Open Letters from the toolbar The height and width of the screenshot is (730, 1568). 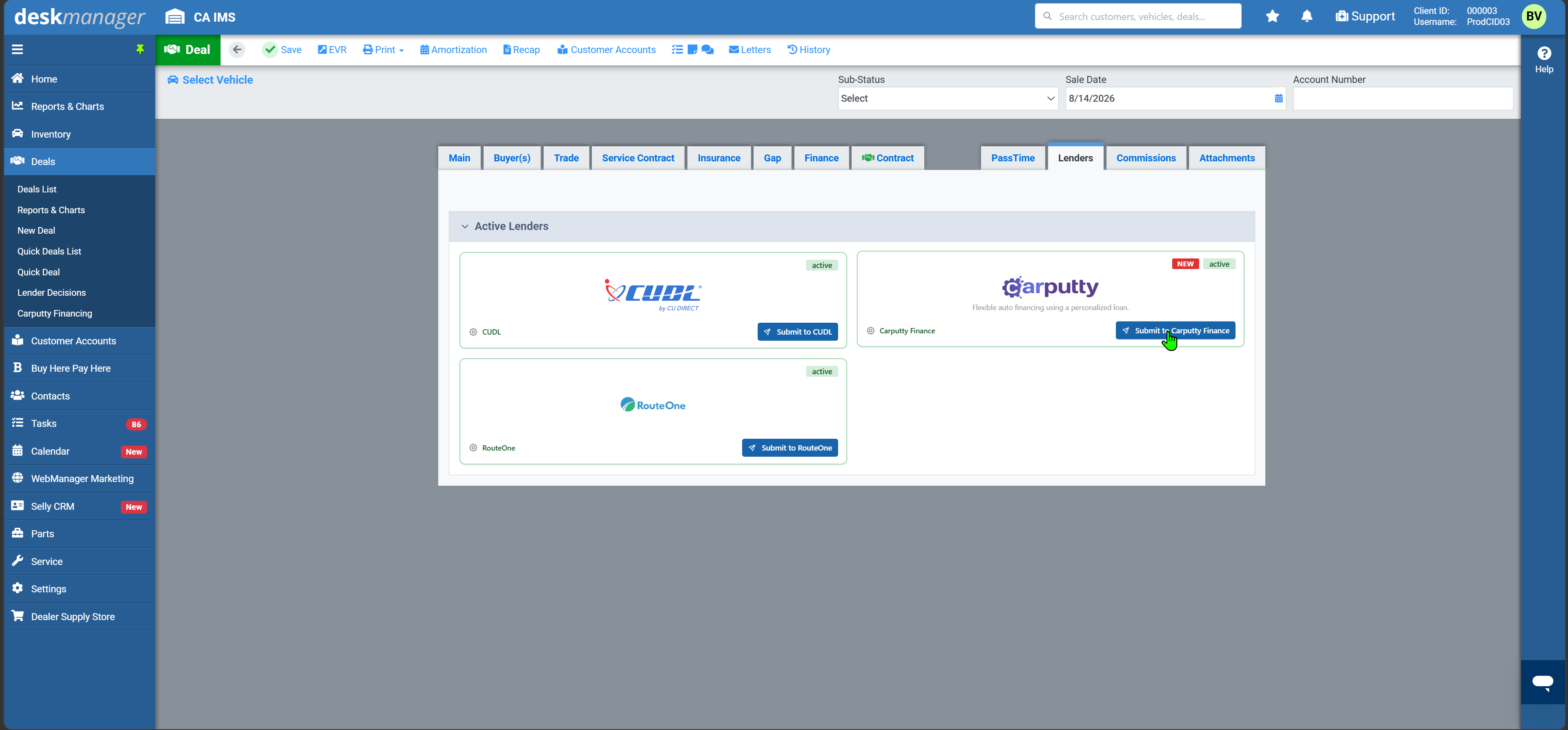pyautogui.click(x=750, y=50)
